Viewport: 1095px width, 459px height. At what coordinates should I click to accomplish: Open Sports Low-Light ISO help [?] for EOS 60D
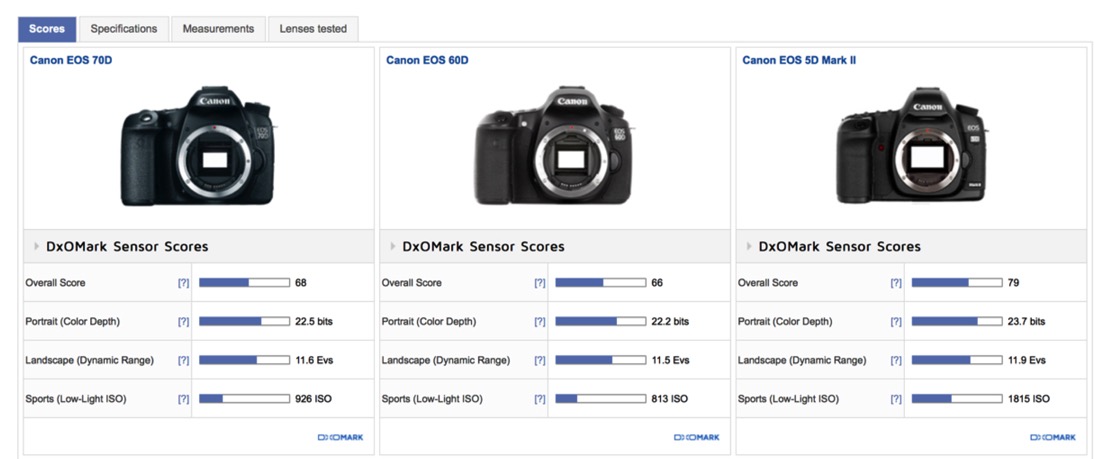pyautogui.click(x=539, y=399)
